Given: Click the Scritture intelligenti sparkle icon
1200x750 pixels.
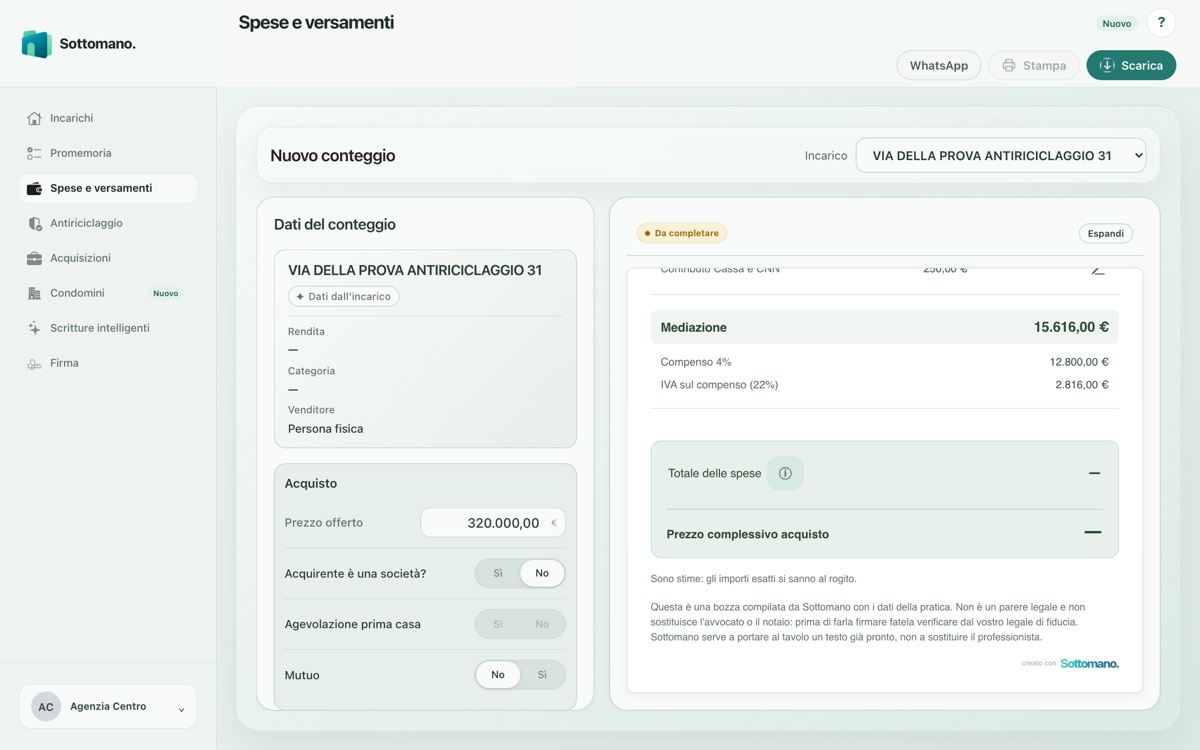Looking at the screenshot, I should pyautogui.click(x=34, y=328).
